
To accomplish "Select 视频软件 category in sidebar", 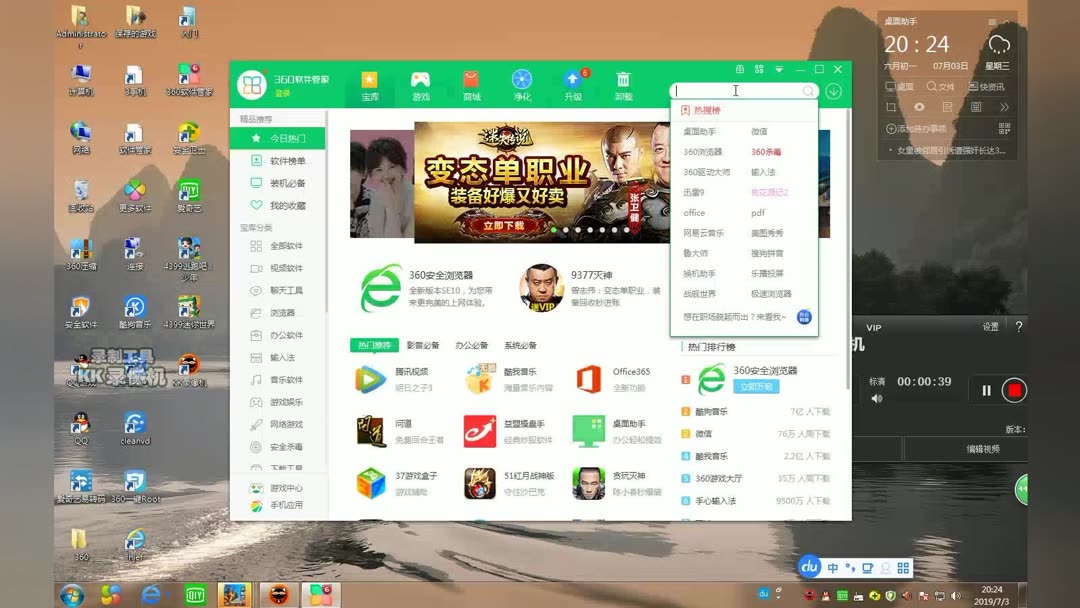I will click(x=278, y=268).
